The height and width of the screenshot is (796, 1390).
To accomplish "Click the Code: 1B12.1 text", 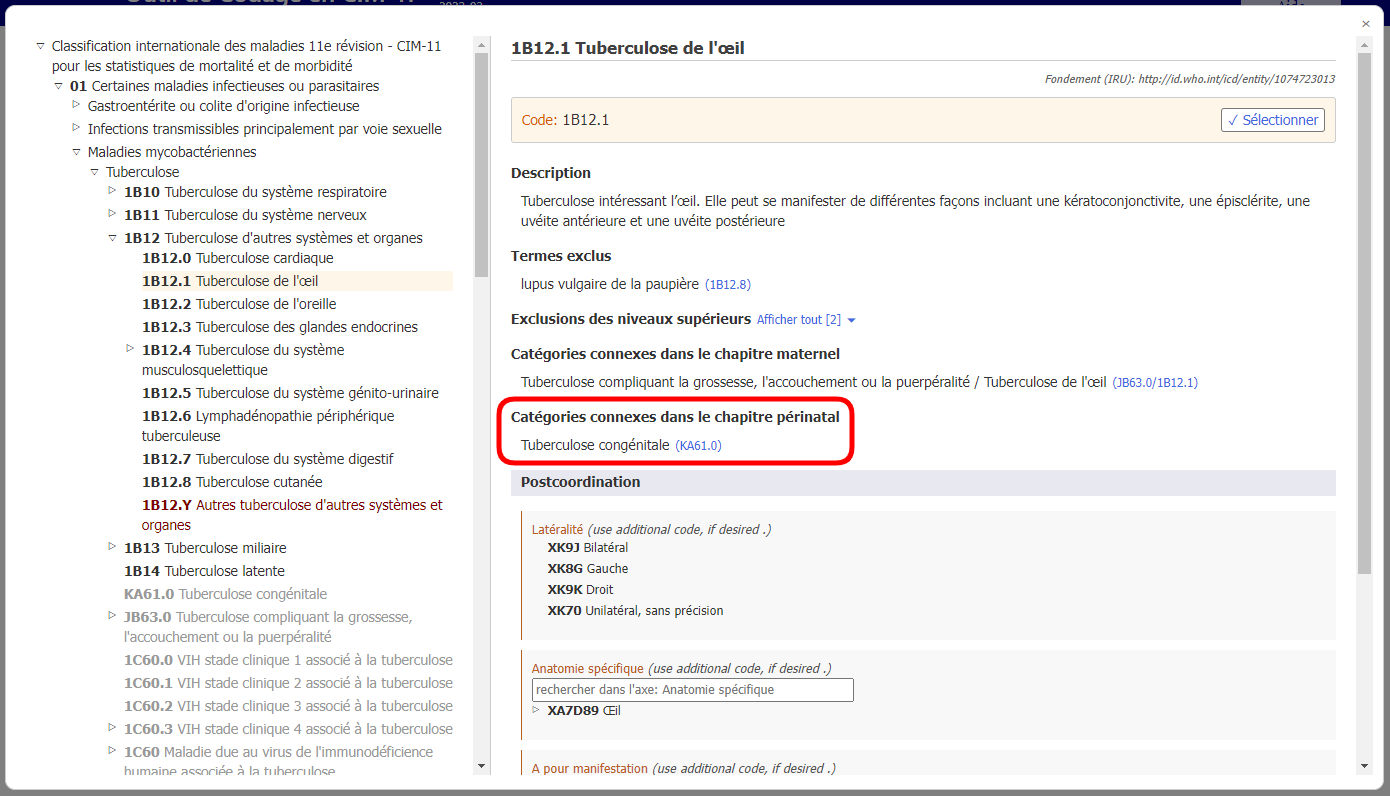I will [x=565, y=120].
